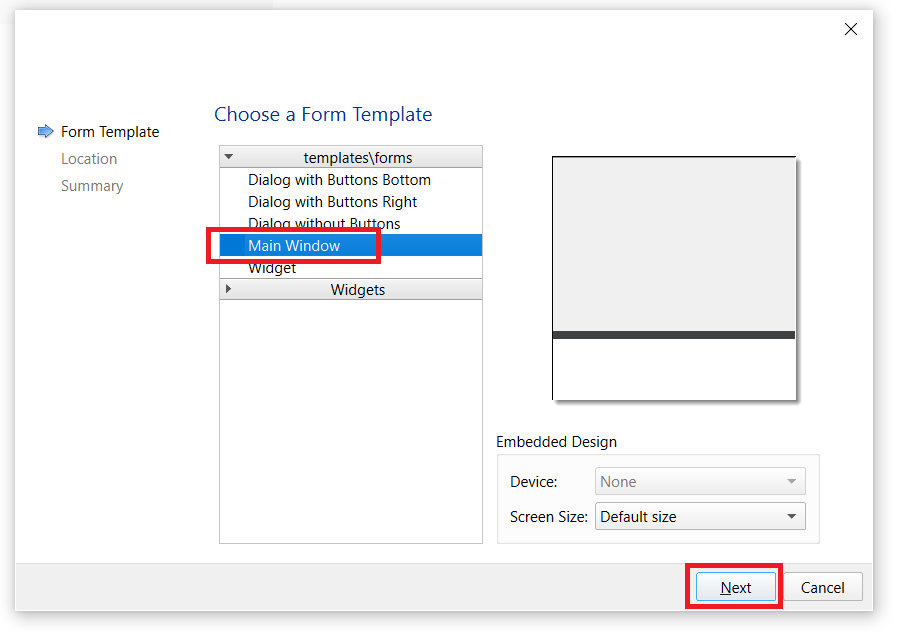Select the Main Window template
The image size is (900, 635).
coord(294,246)
